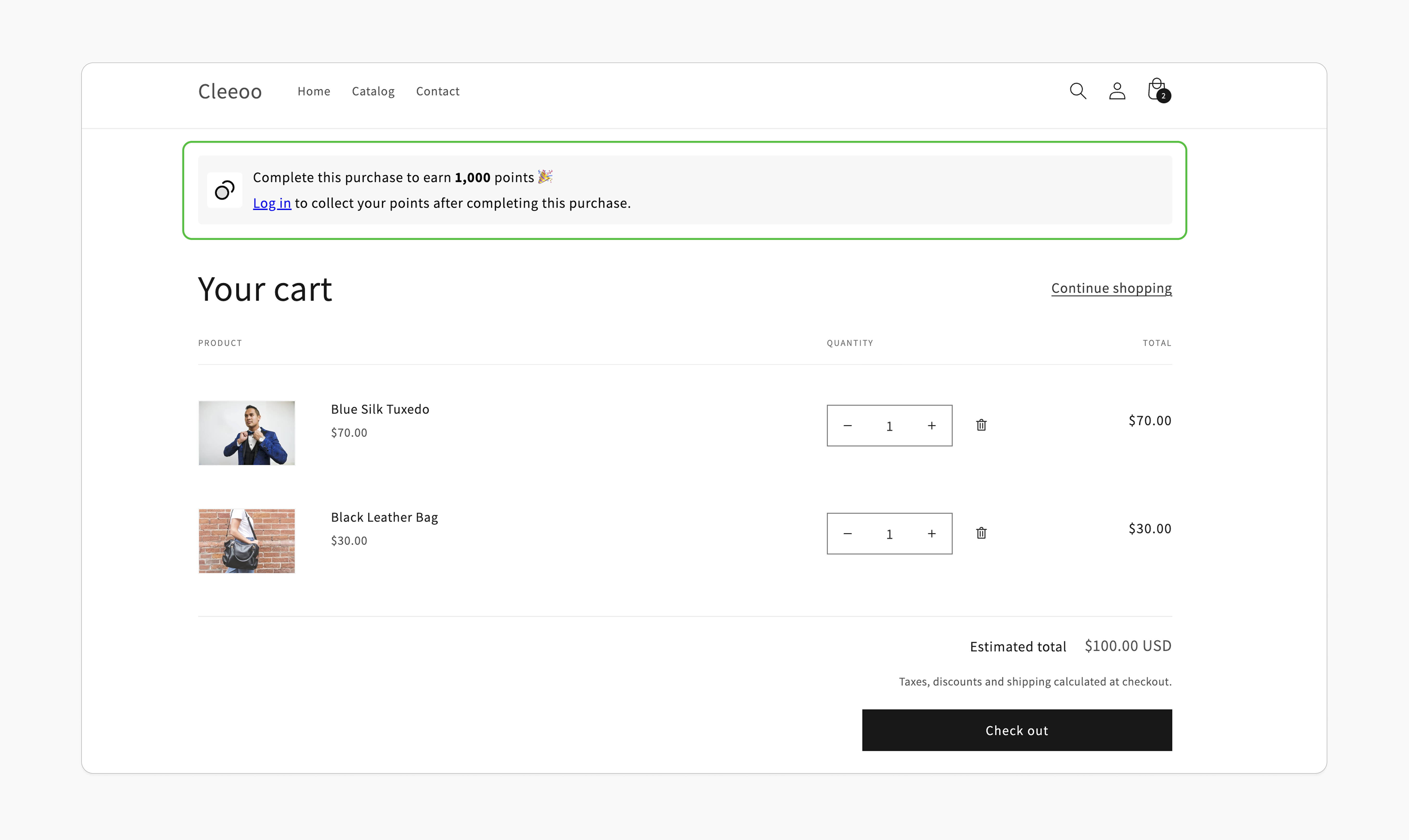Click the loyalty points program icon
Image resolution: width=1409 pixels, height=840 pixels.
[224, 190]
